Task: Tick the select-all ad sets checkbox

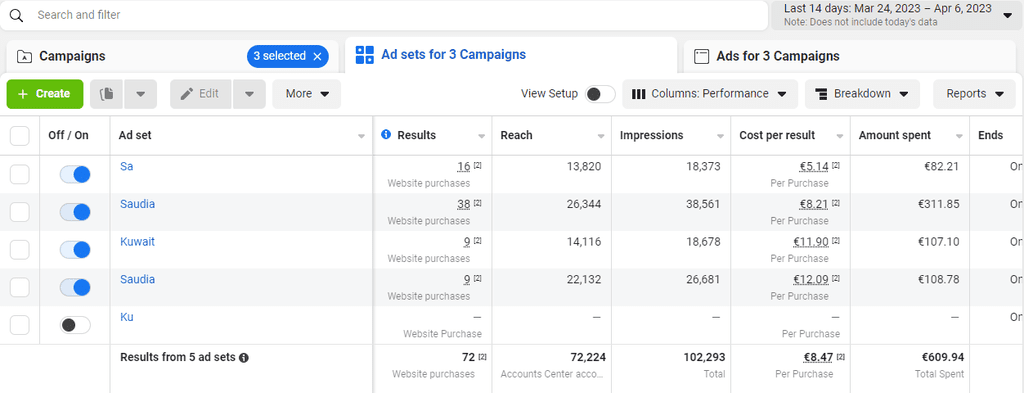Action: click(x=20, y=136)
